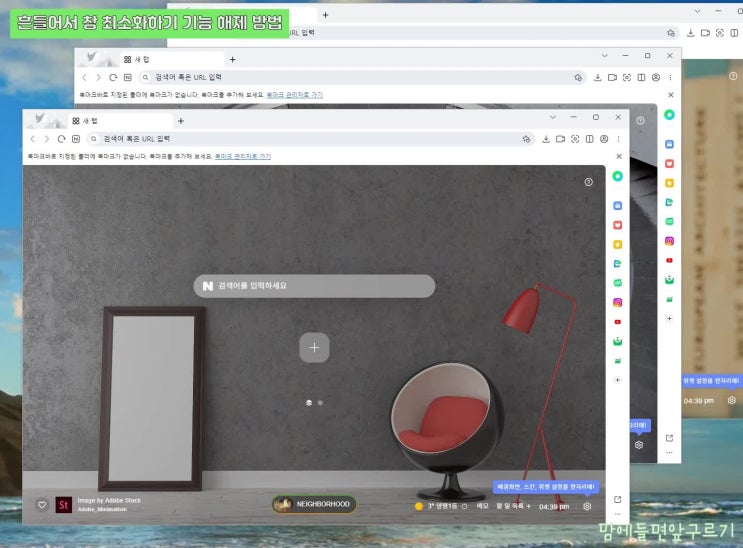Open the 메모 widget
The height and width of the screenshot is (548, 743).
[482, 506]
